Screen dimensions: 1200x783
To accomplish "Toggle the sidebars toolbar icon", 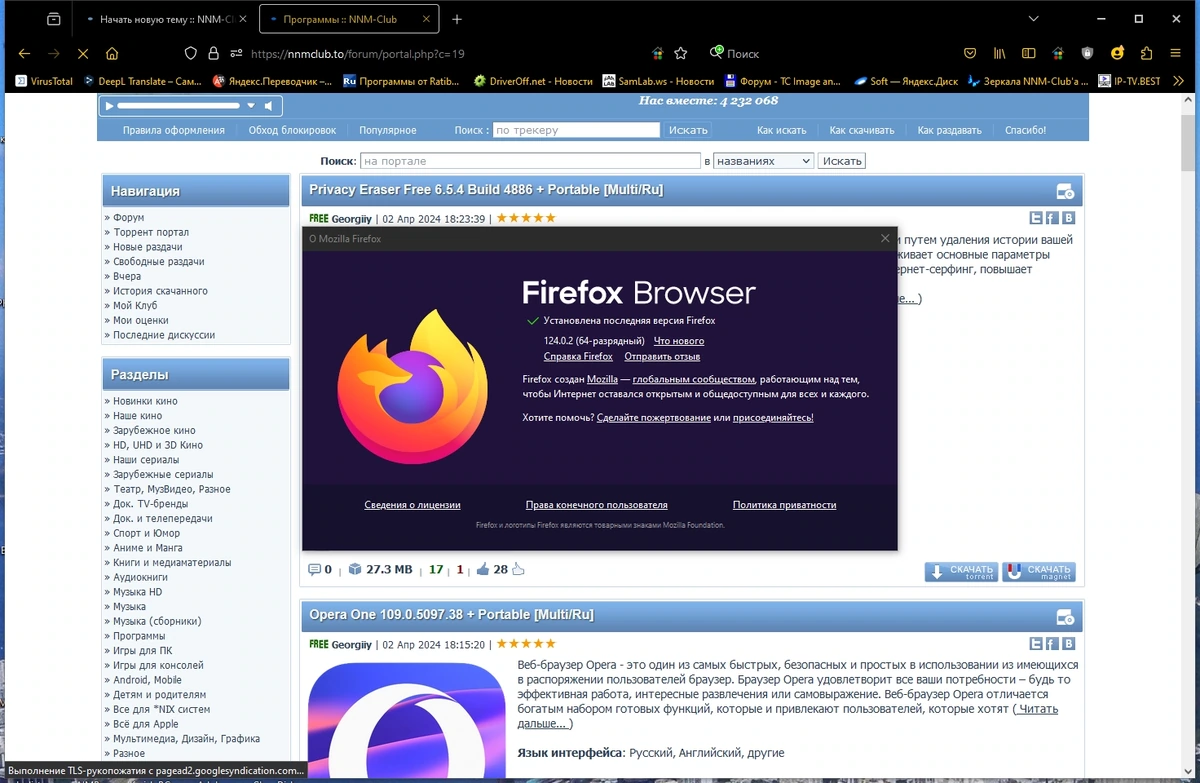I will click(1028, 54).
